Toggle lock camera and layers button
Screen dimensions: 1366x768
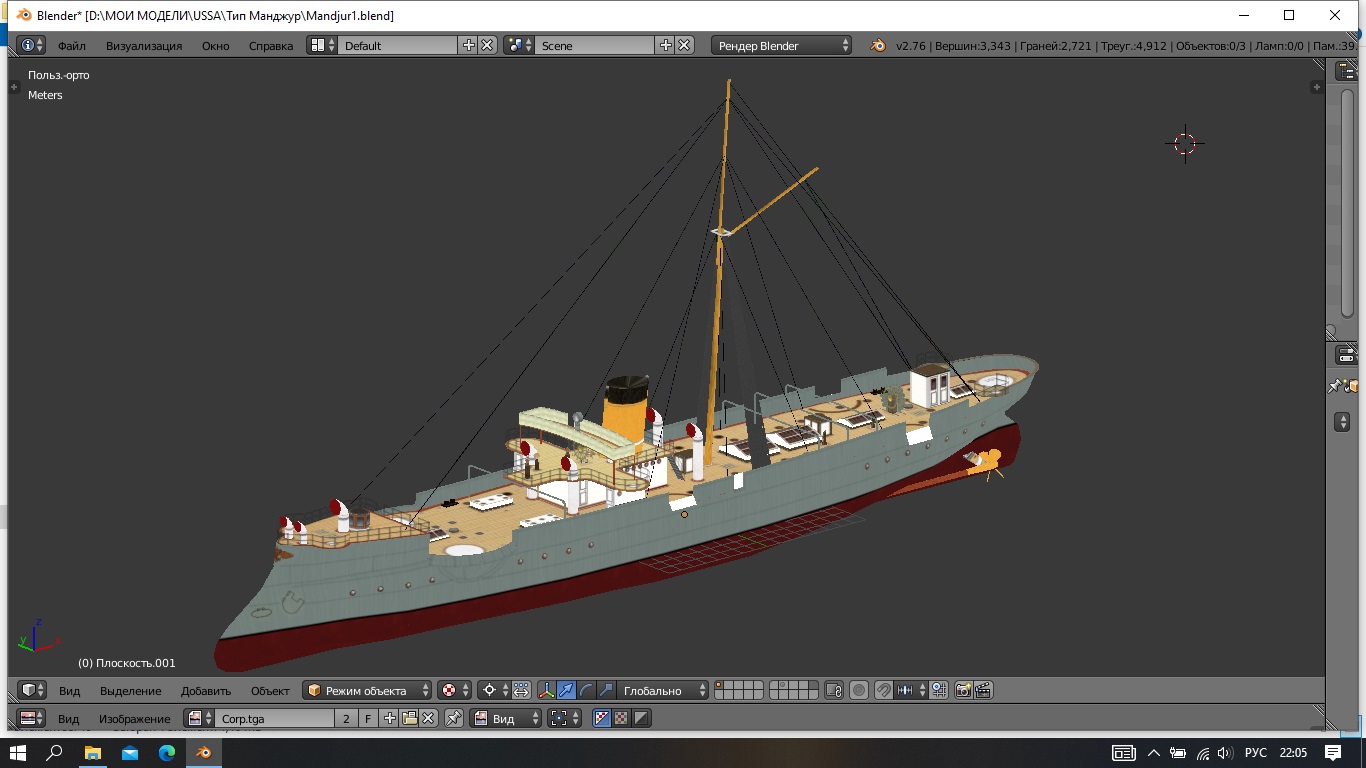(834, 690)
